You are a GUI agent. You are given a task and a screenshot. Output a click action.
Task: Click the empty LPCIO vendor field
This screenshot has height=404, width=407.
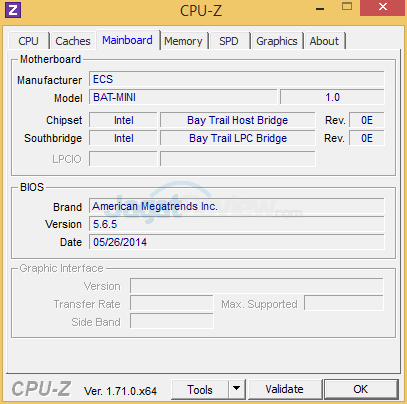pyautogui.click(x=123, y=159)
